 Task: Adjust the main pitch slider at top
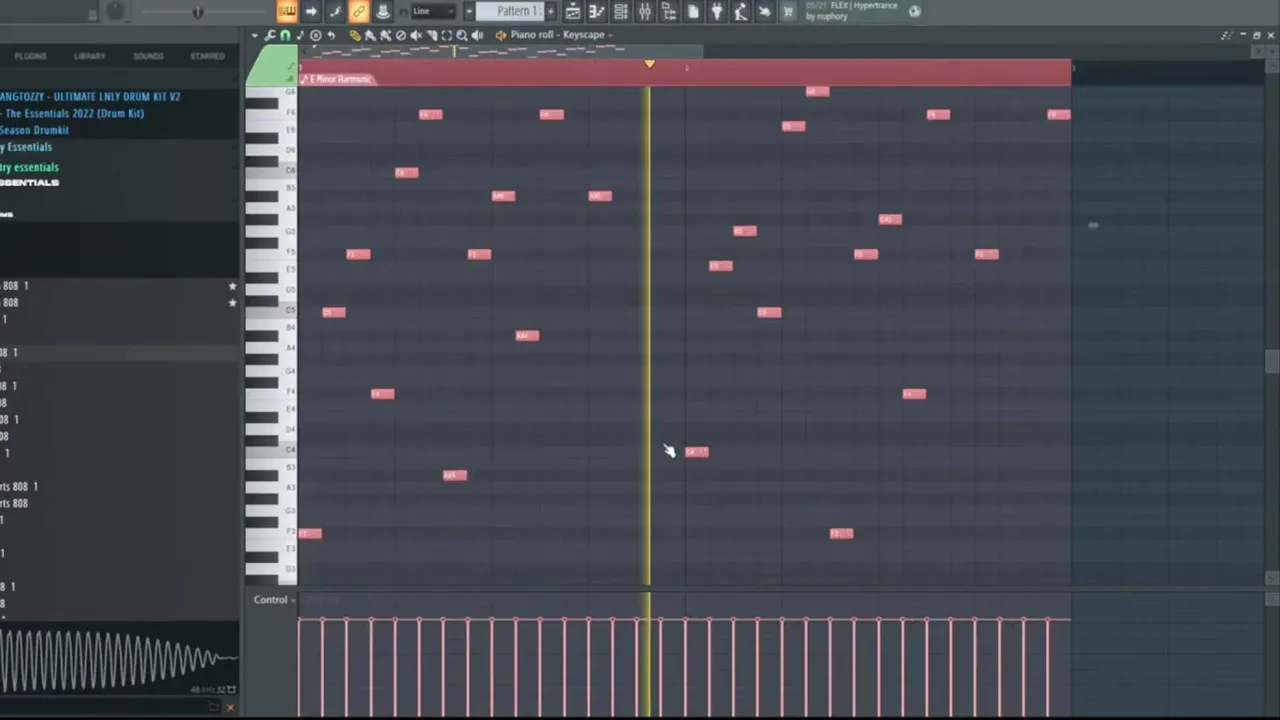(x=197, y=12)
